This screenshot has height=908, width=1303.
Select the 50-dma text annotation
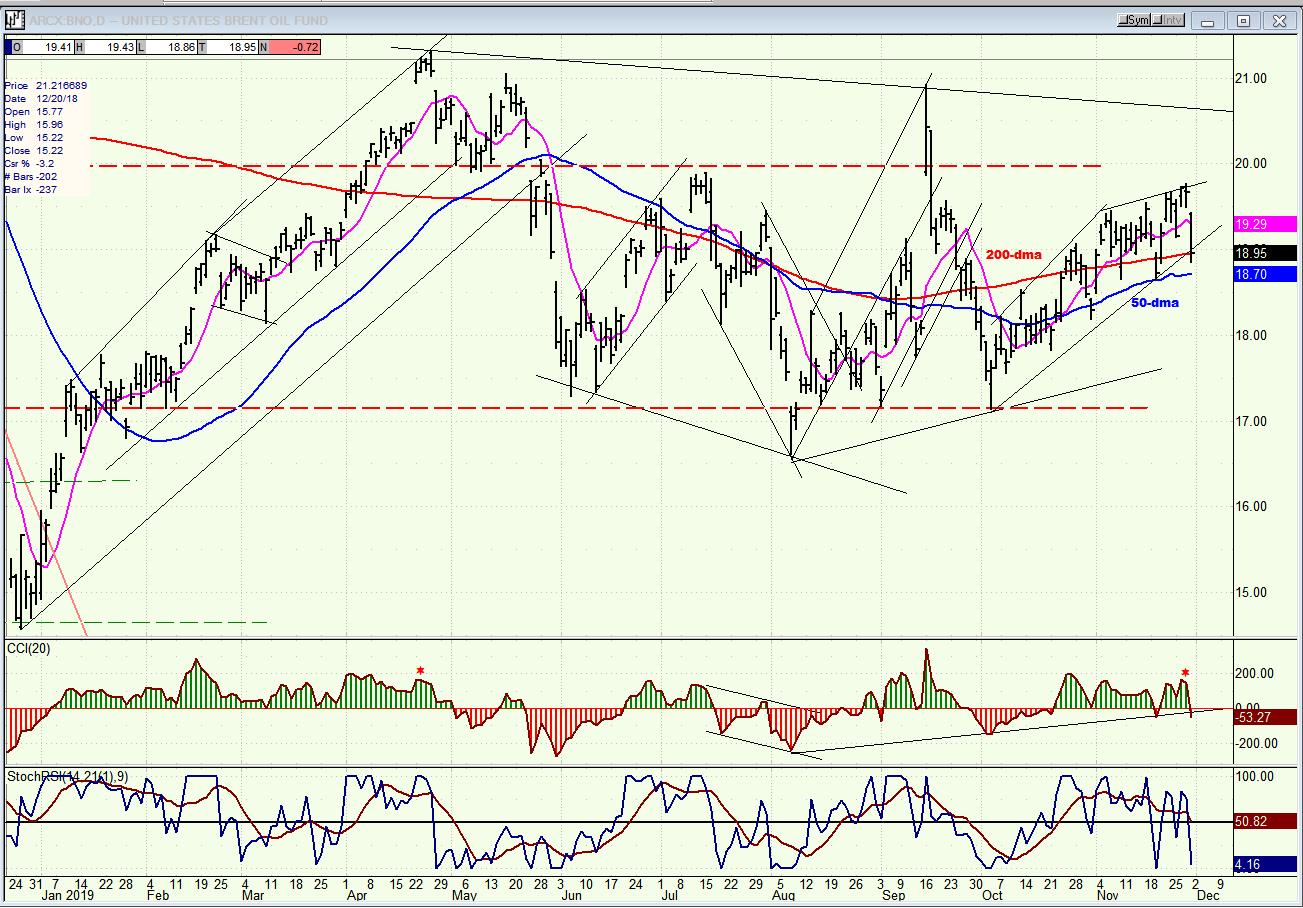1154,301
